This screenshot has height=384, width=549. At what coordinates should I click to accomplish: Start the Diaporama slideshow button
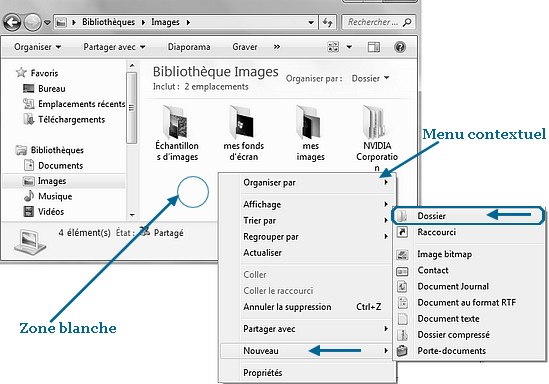click(x=189, y=47)
